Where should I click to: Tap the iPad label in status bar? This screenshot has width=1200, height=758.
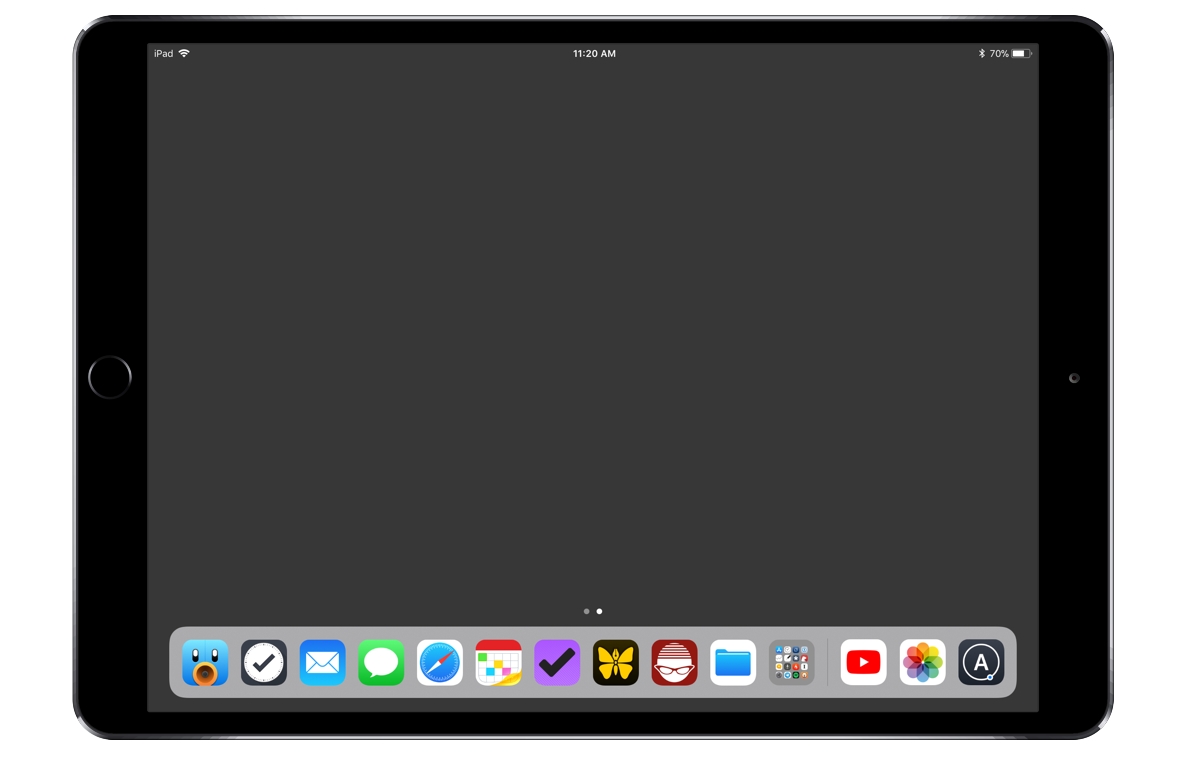tap(163, 54)
